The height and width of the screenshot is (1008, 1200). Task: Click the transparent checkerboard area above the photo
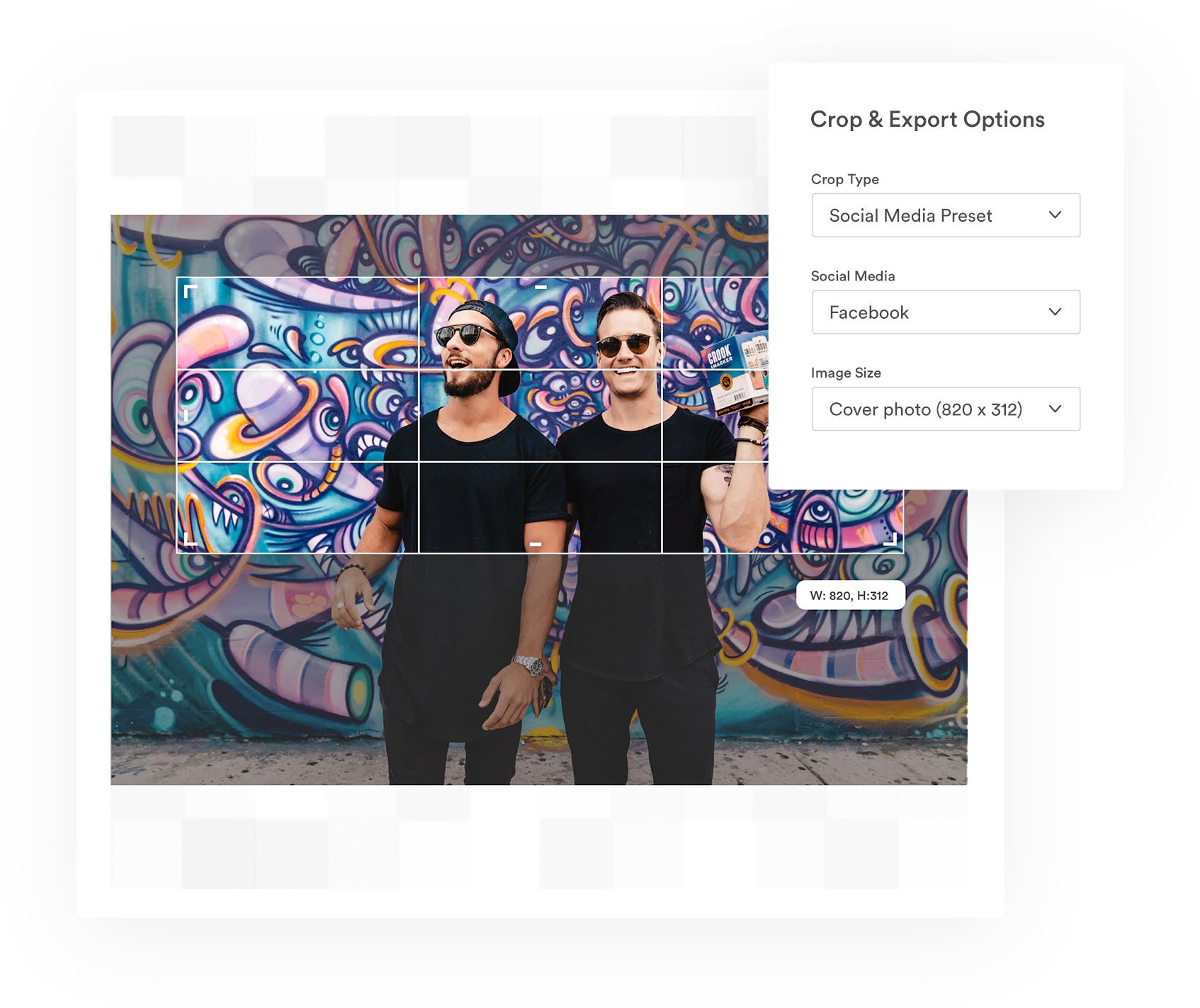(439, 165)
